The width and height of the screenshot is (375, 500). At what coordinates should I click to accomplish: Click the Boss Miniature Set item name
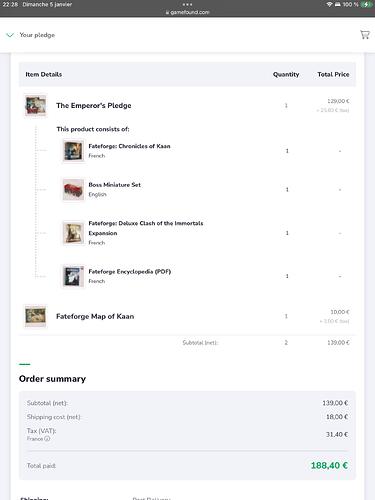[115, 185]
